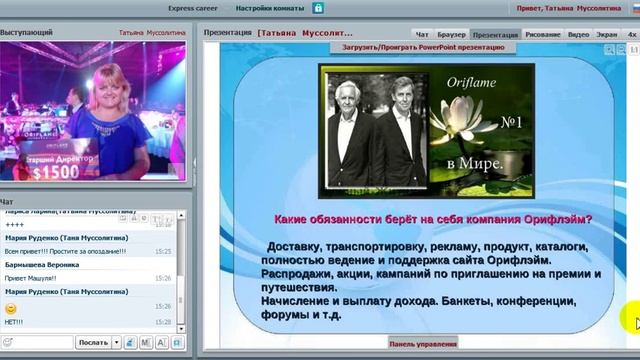
Task: Click the zoom-in magnifier on the presentation
Action: tap(609, 50)
